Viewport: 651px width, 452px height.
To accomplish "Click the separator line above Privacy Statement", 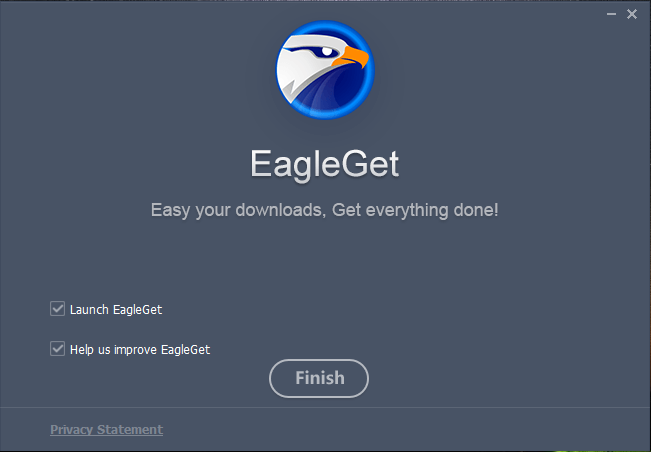I will 326,407.
